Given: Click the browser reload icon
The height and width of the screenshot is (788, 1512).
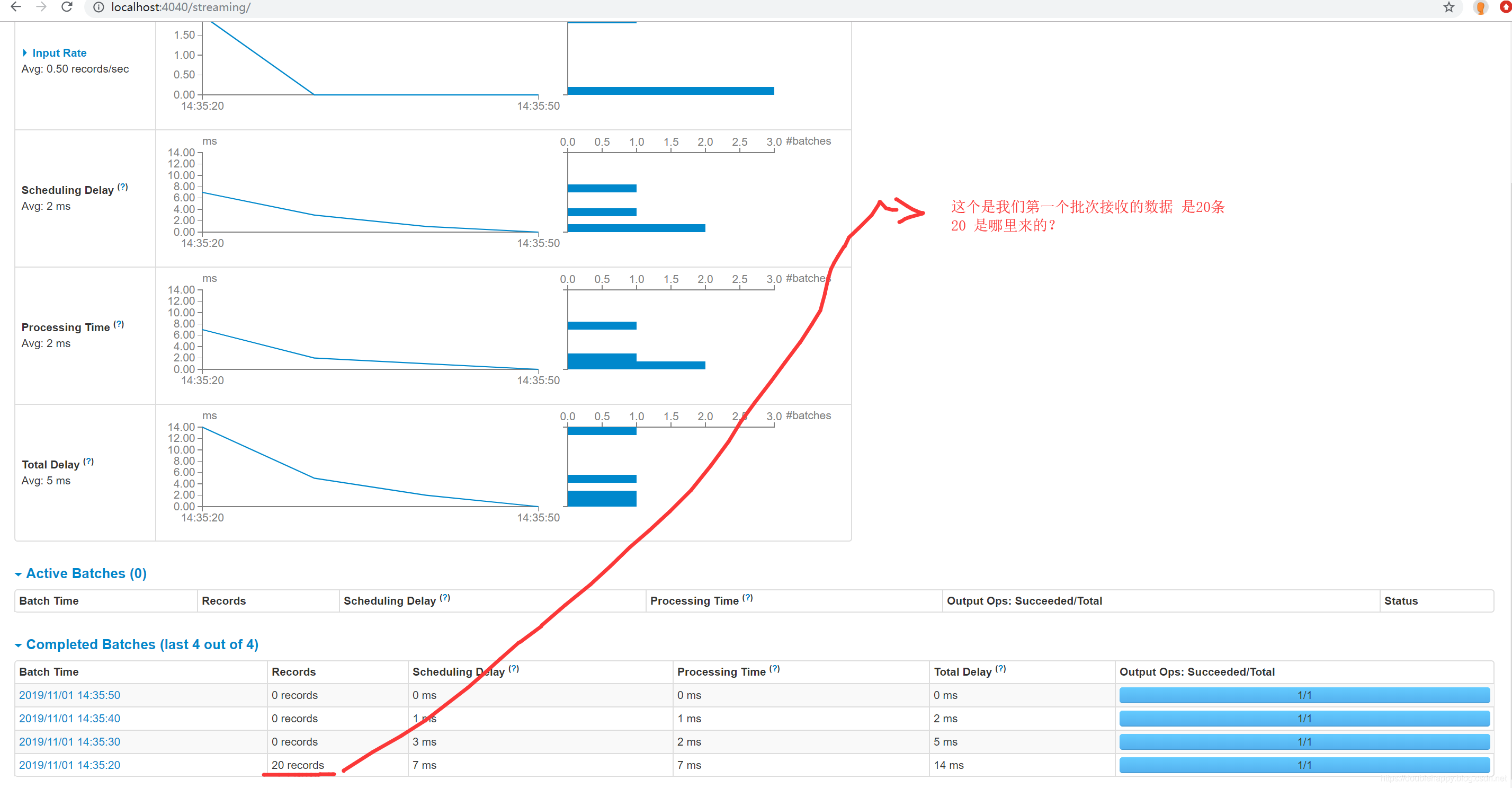Looking at the screenshot, I should click(x=67, y=6).
